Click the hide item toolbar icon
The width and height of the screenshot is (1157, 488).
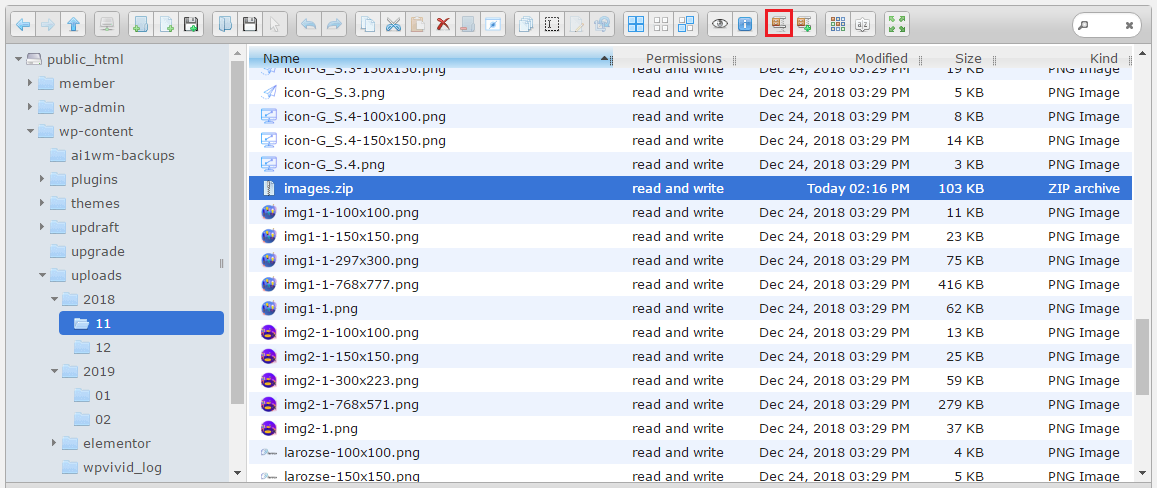tap(492, 24)
